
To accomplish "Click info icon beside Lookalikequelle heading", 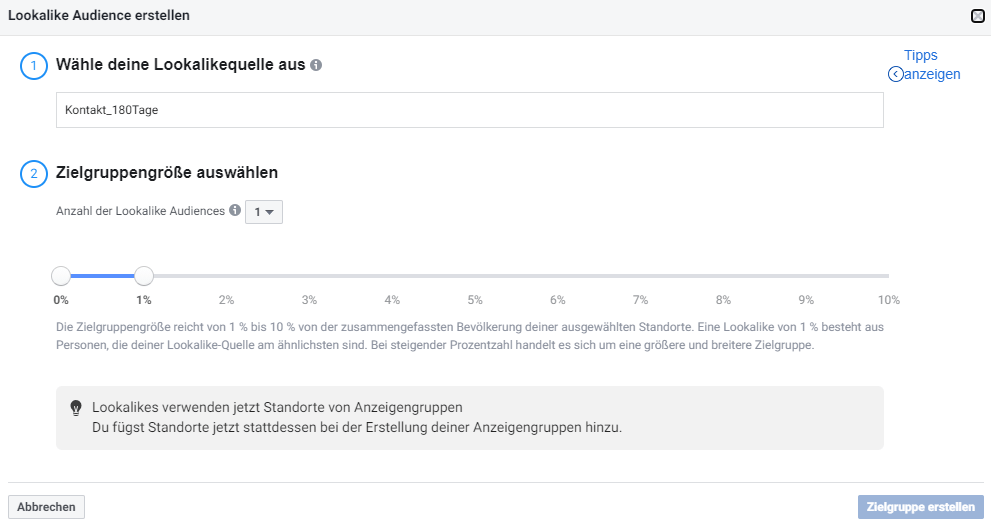I will 316,65.
